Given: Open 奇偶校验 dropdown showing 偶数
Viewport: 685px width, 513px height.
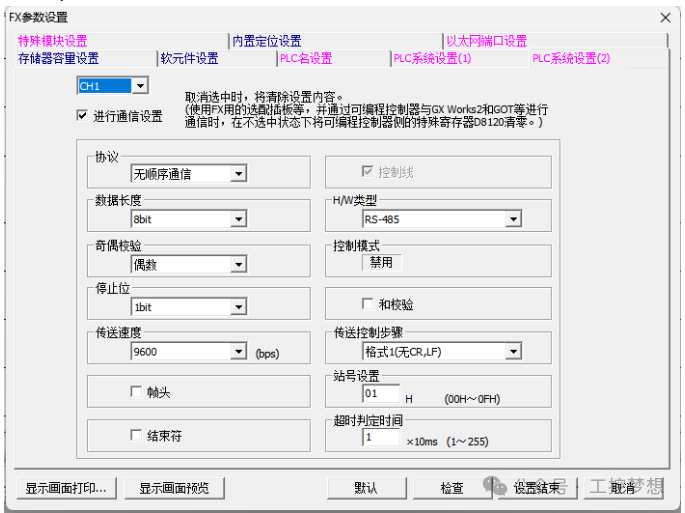Looking at the screenshot, I should pyautogui.click(x=239, y=264).
